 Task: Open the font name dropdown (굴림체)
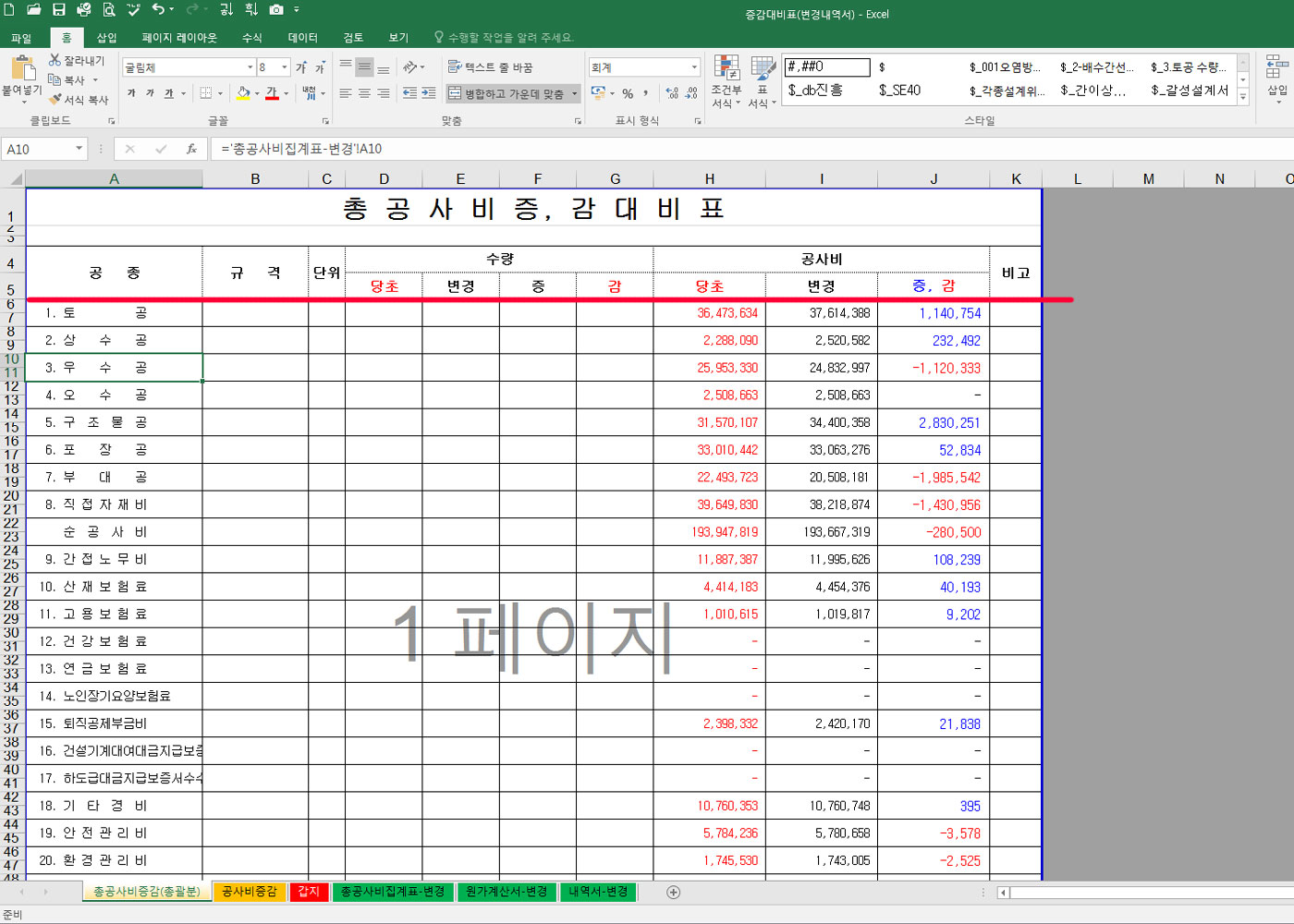pyautogui.click(x=250, y=67)
